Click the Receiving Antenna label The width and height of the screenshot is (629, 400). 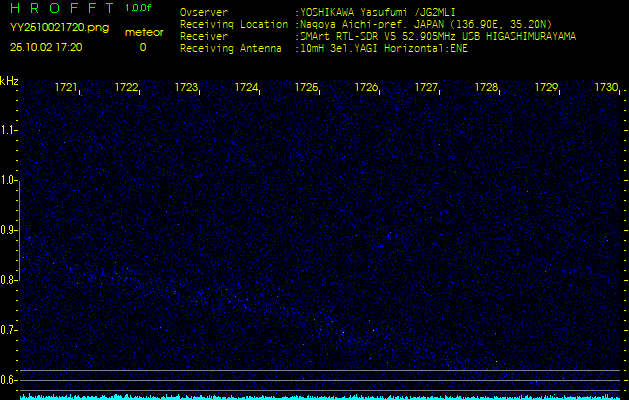click(x=231, y=49)
